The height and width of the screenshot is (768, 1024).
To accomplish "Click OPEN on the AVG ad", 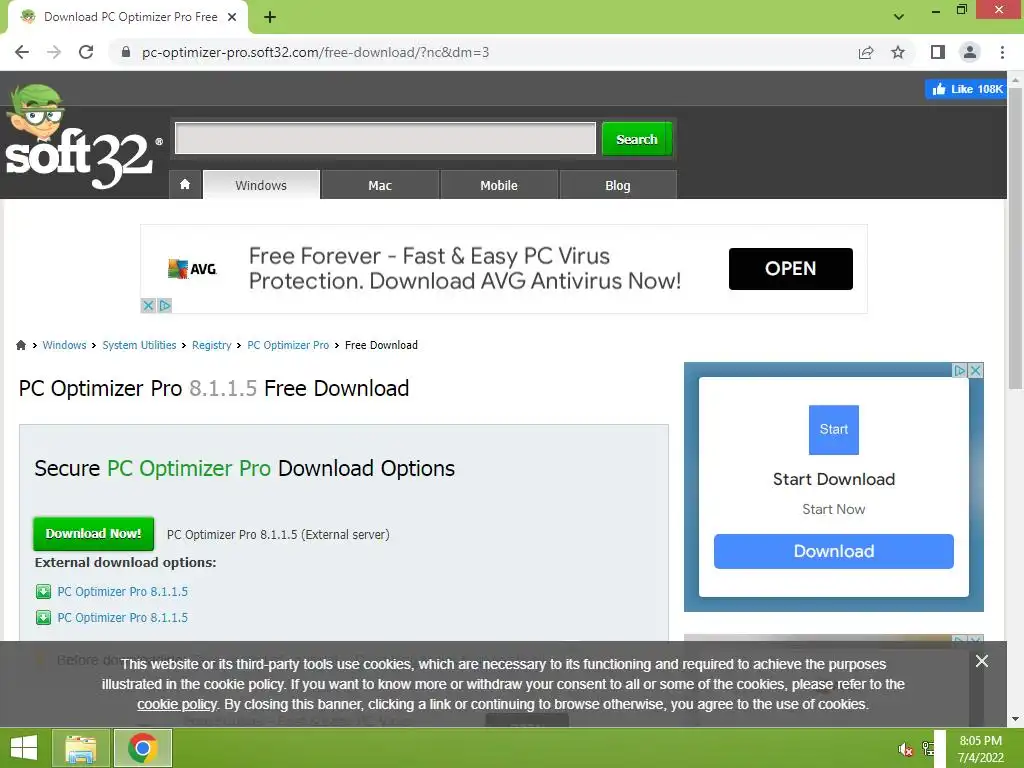I will (790, 268).
